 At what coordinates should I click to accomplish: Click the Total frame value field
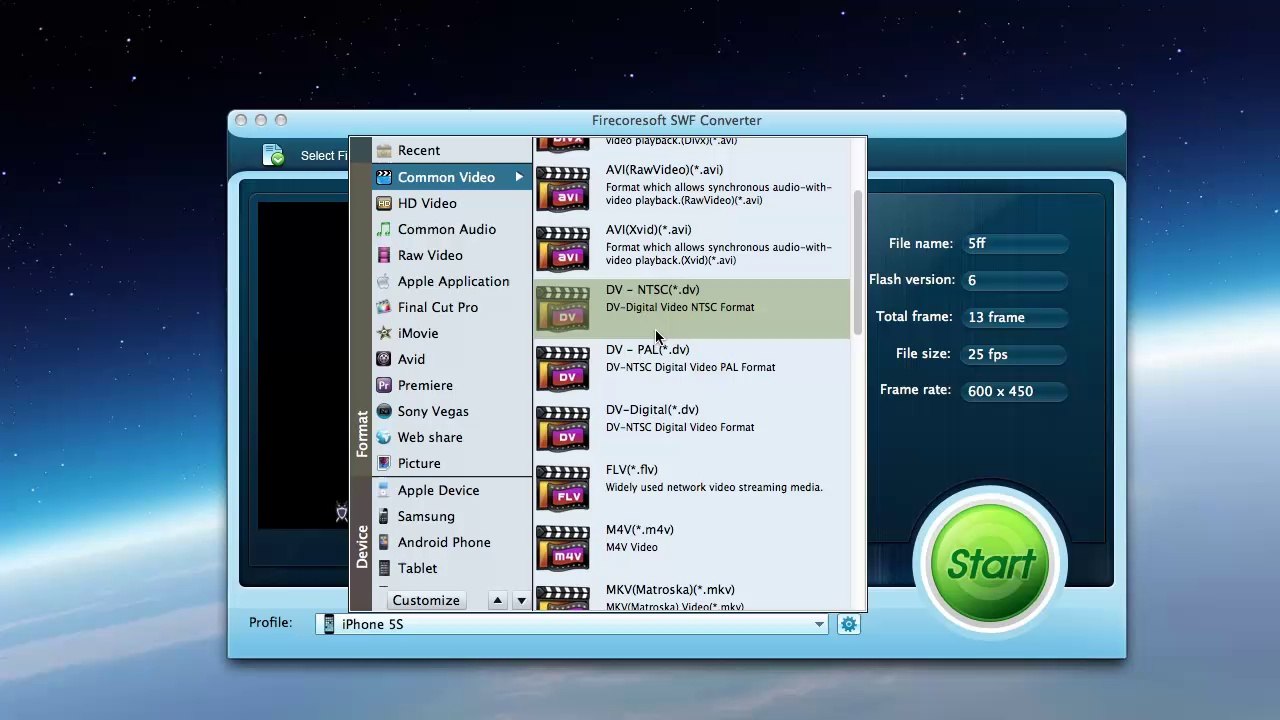pyautogui.click(x=1017, y=317)
